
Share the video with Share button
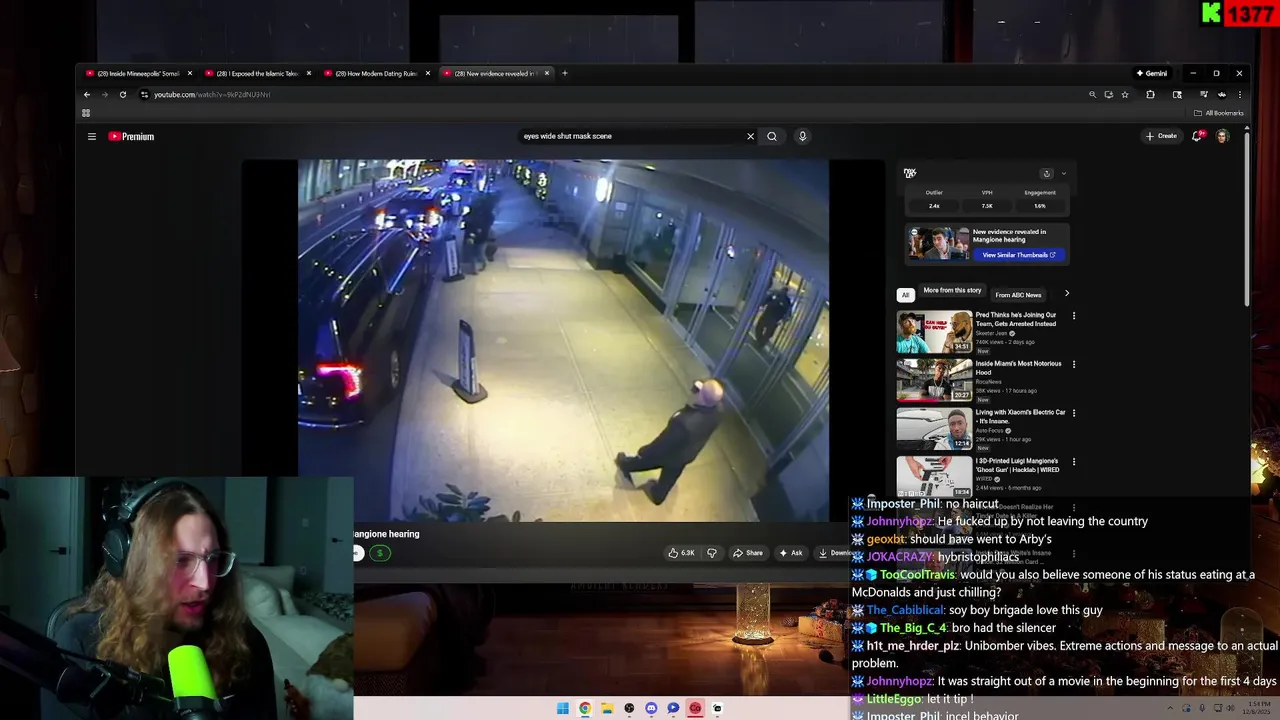(747, 553)
